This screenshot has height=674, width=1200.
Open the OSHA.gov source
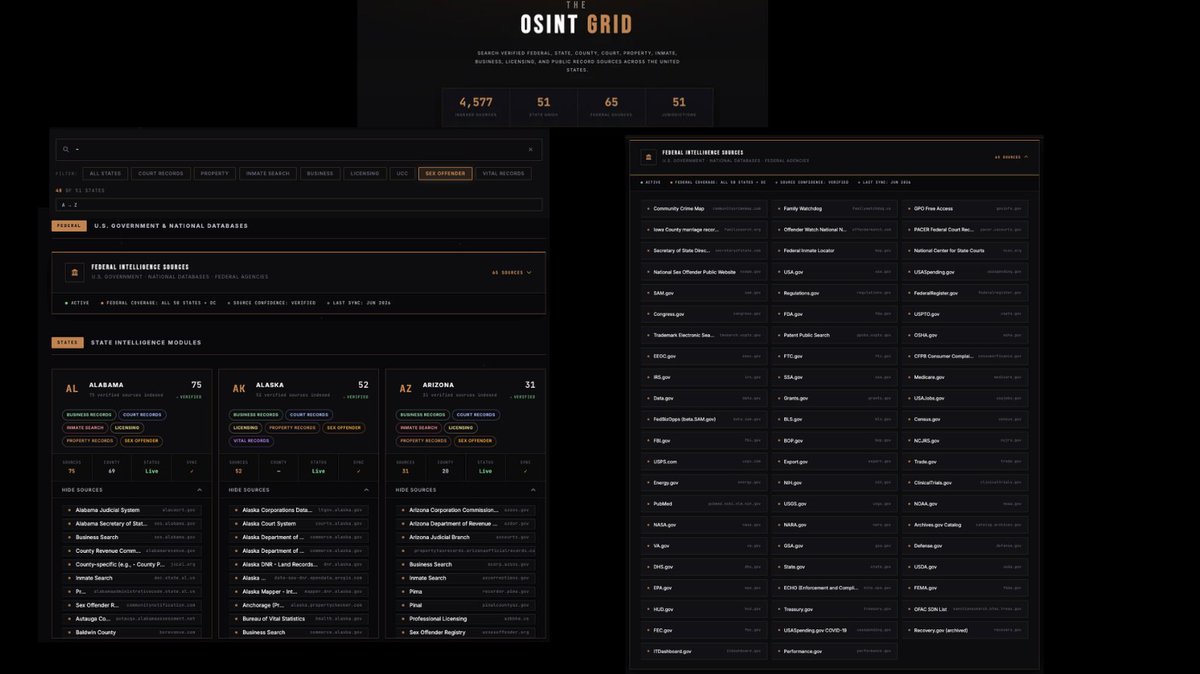(965, 335)
